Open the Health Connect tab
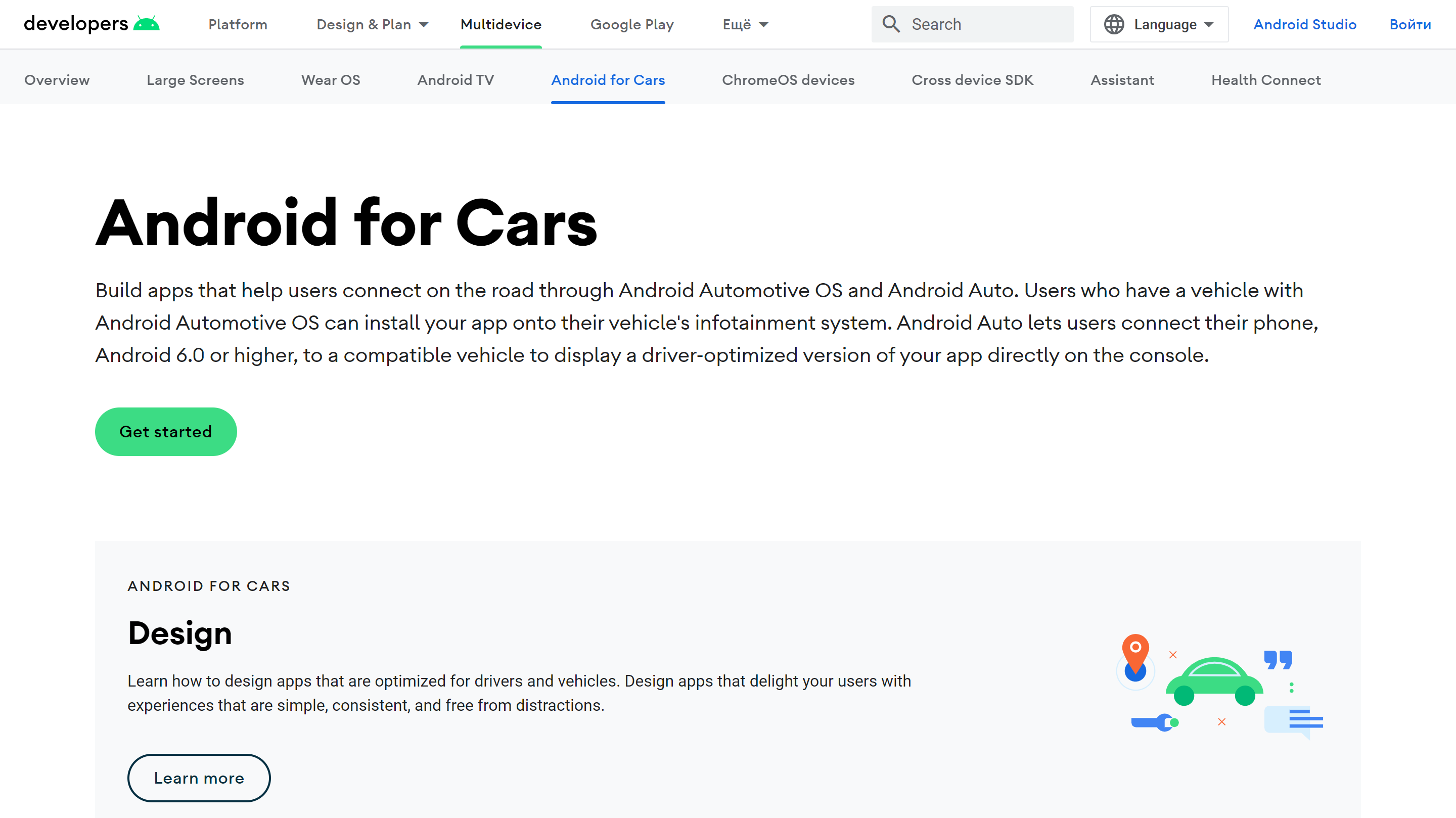This screenshot has width=1456, height=818. (1265, 80)
